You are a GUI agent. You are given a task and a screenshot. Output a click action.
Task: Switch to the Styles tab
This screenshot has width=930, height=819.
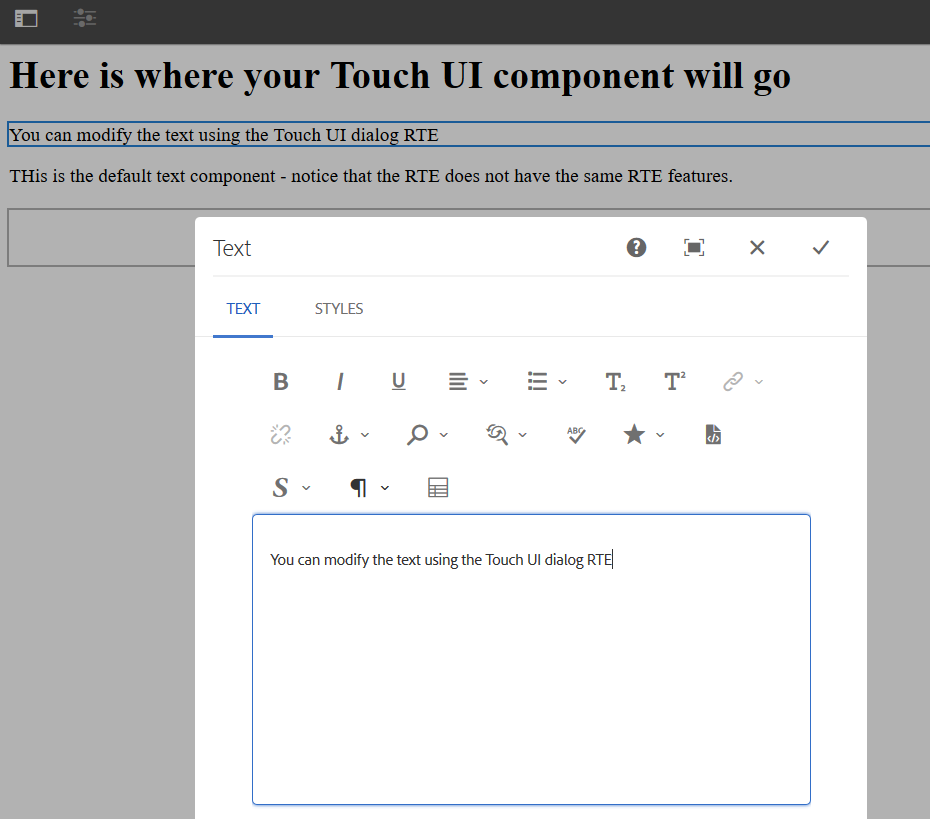(339, 309)
